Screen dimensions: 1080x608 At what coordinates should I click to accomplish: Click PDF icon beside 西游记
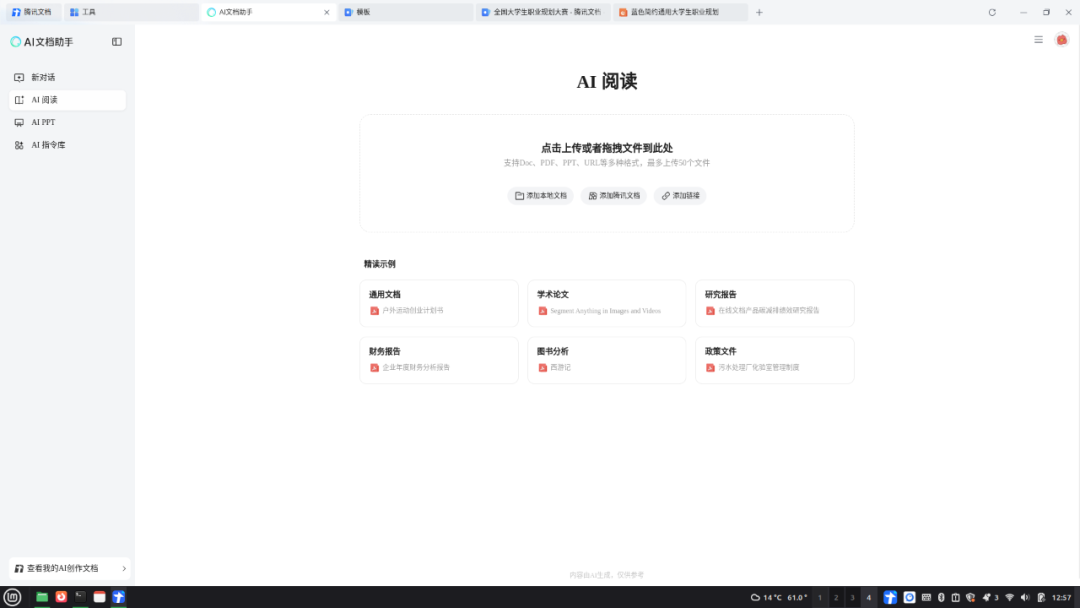[543, 368]
